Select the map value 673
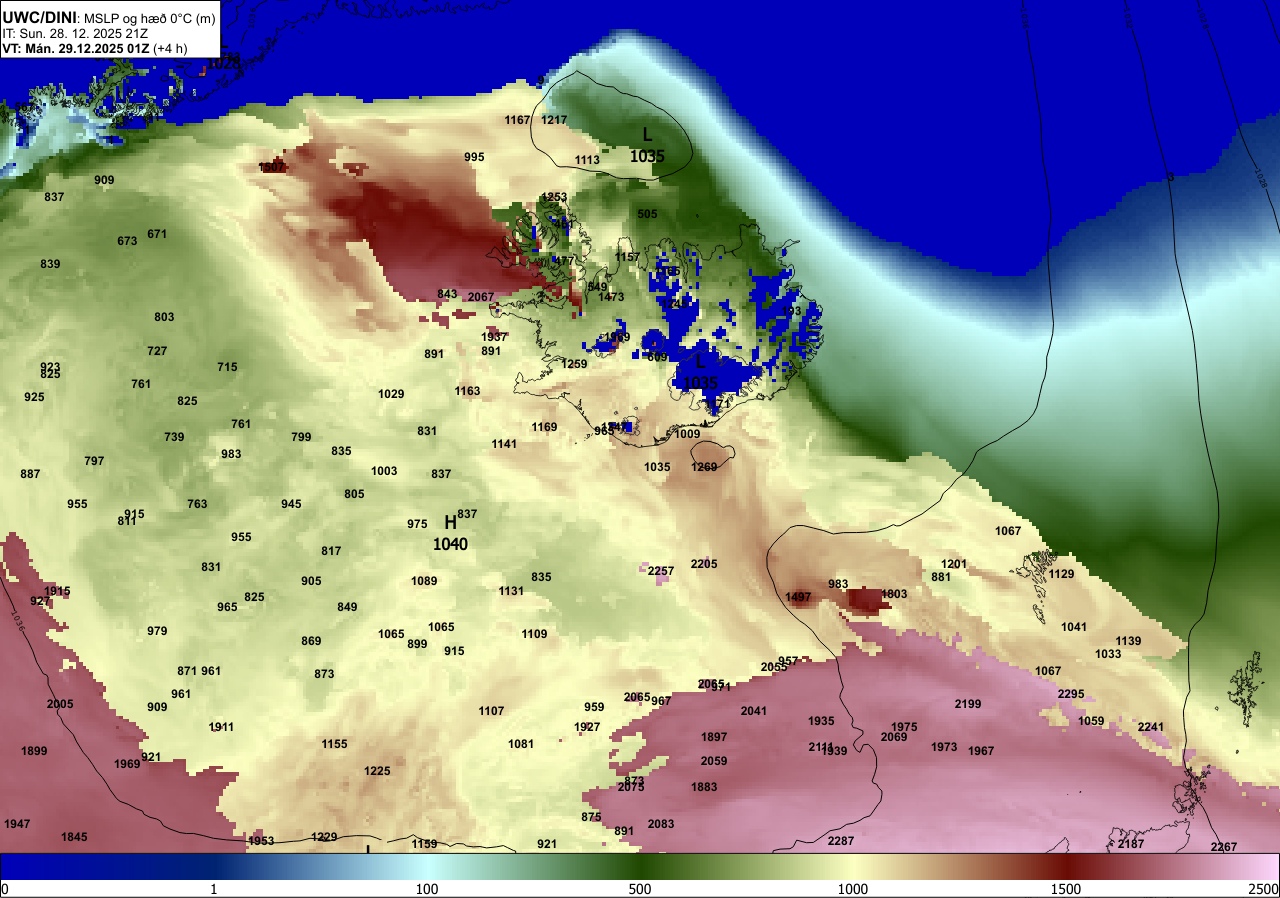This screenshot has height=898, width=1280. coord(127,241)
